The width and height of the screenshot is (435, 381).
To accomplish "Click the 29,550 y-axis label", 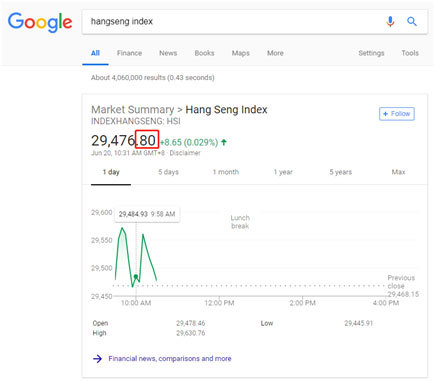I will 102,240.
